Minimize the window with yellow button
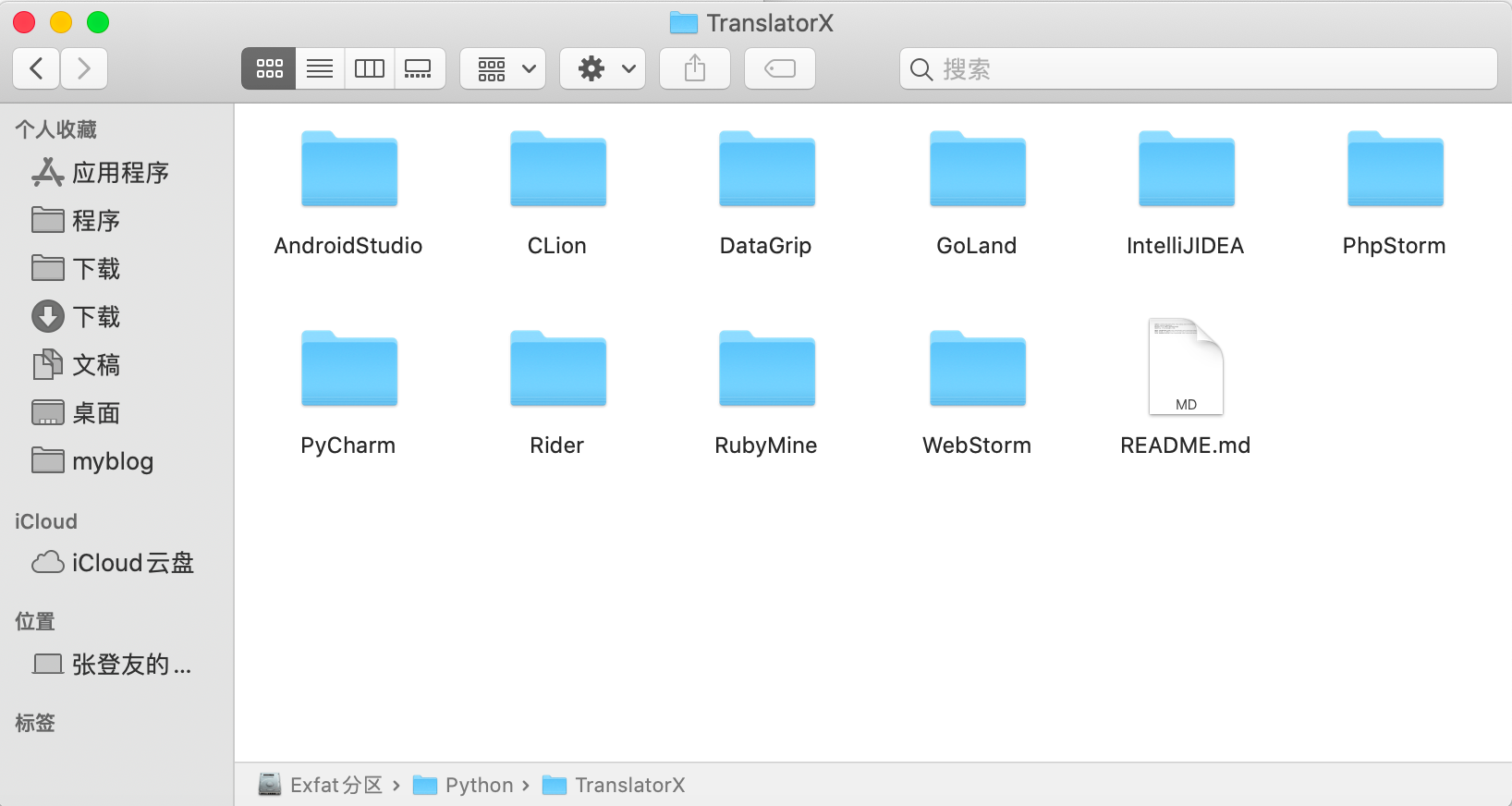 click(x=61, y=22)
